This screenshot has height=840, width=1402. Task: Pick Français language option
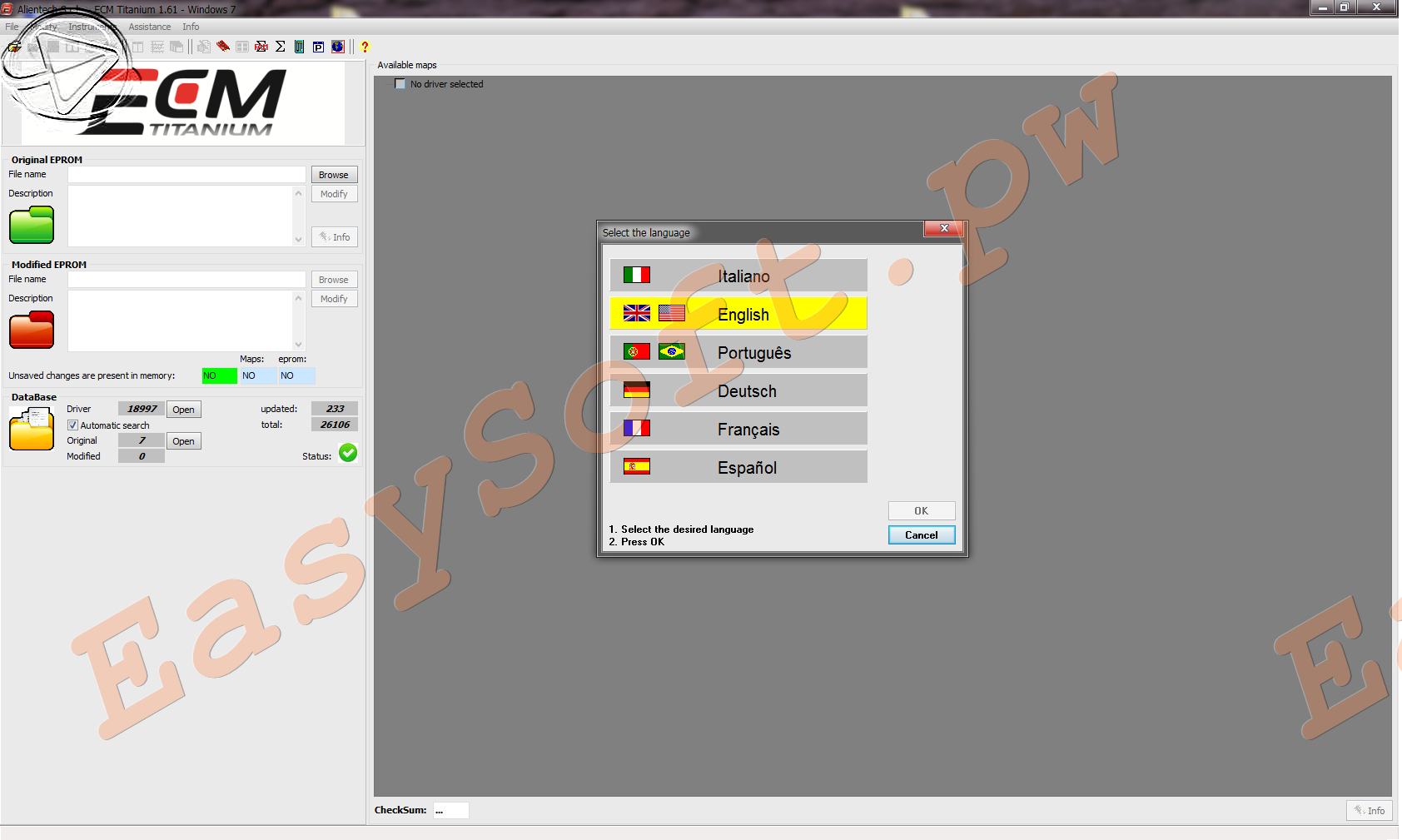[738, 428]
